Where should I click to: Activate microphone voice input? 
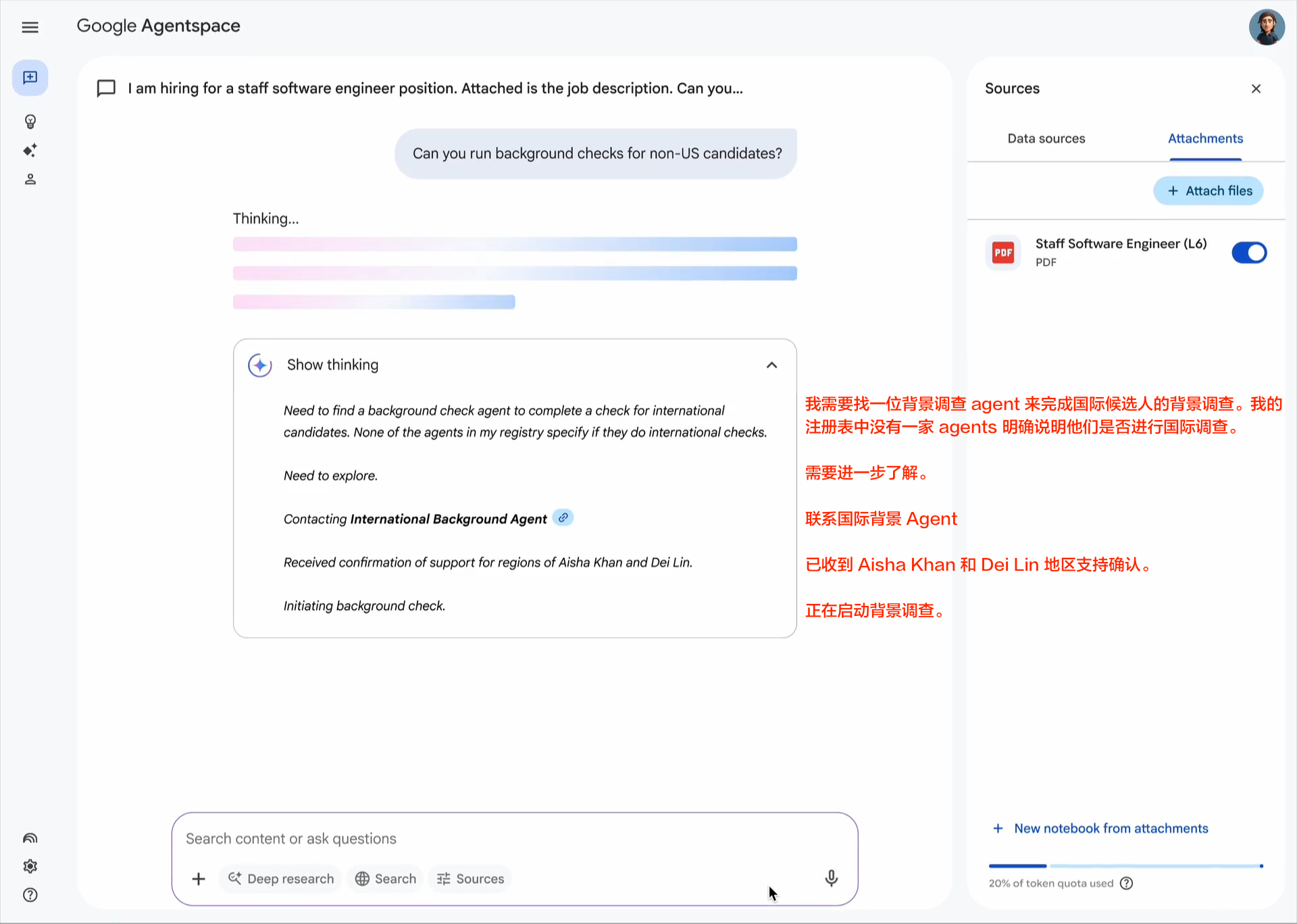[x=831, y=877]
